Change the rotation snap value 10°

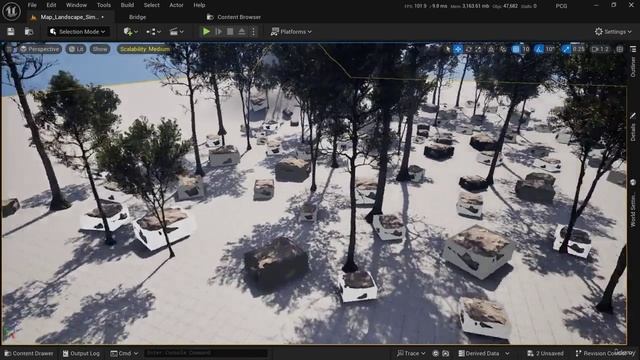pyautogui.click(x=550, y=49)
